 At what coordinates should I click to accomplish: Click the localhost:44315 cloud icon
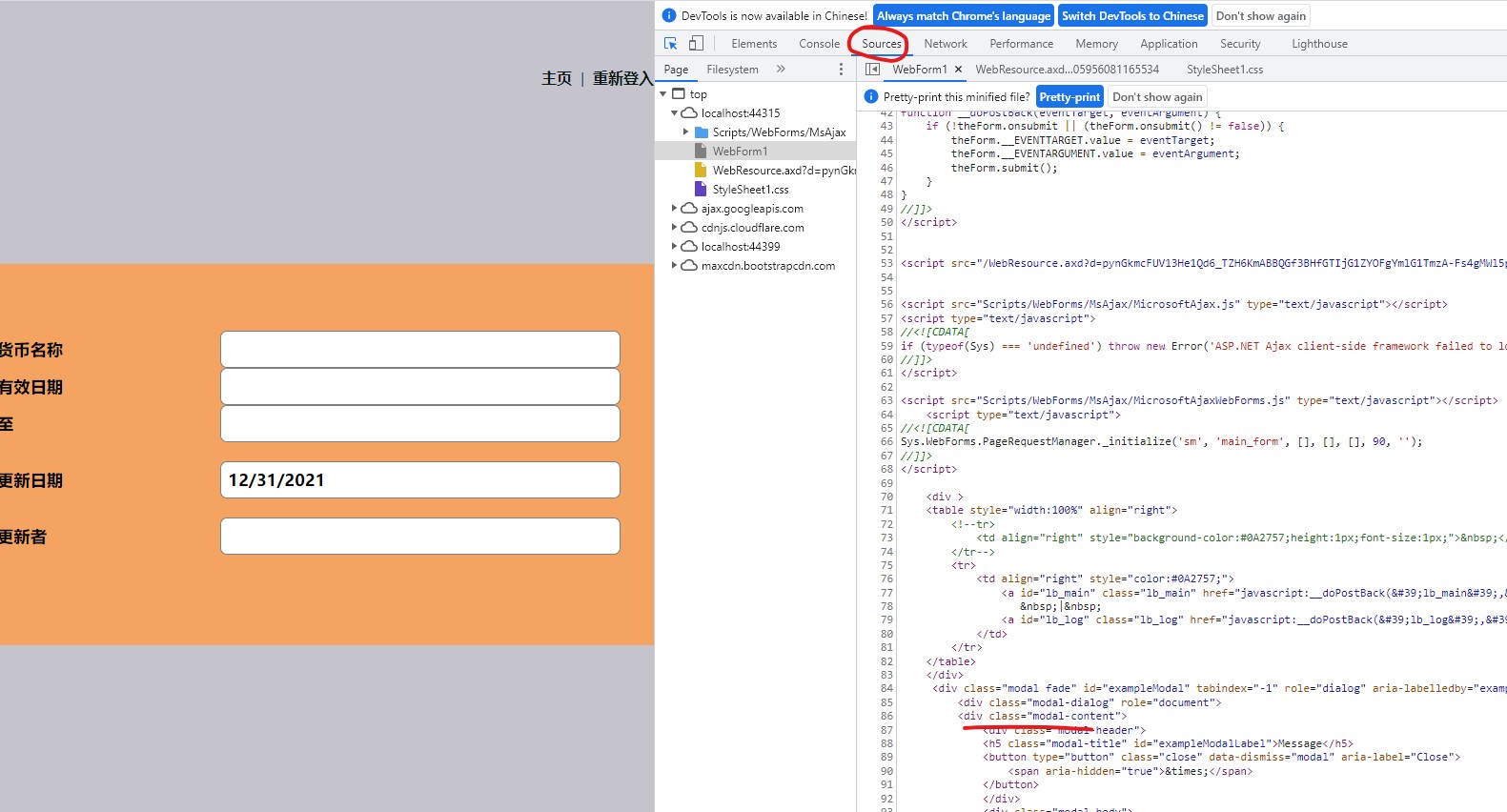coord(689,113)
